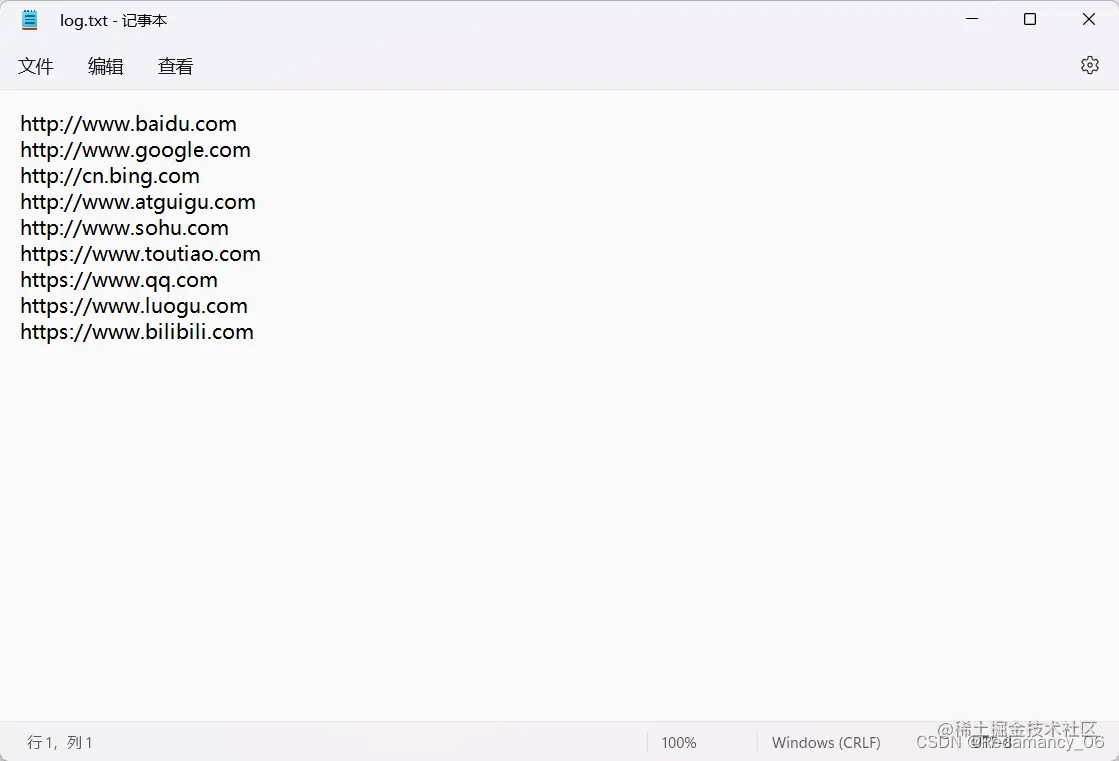Click the 行 1, 列 1 status indicator
Image resolution: width=1119 pixels, height=761 pixels.
tap(60, 742)
